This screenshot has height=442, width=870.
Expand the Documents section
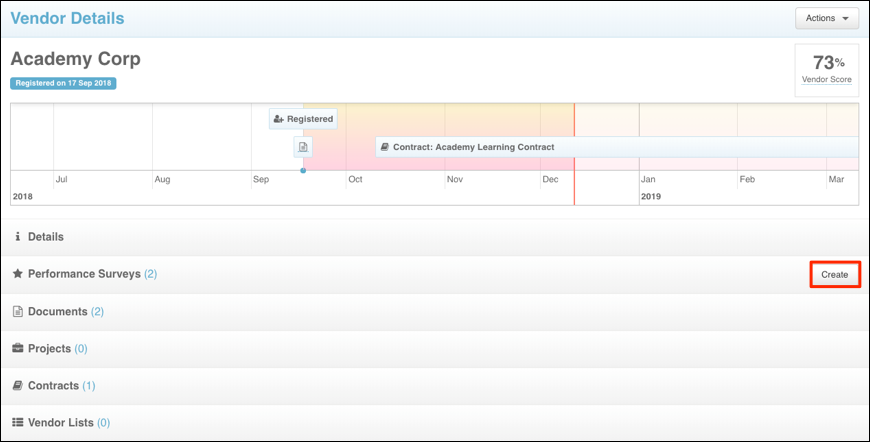[x=58, y=312]
